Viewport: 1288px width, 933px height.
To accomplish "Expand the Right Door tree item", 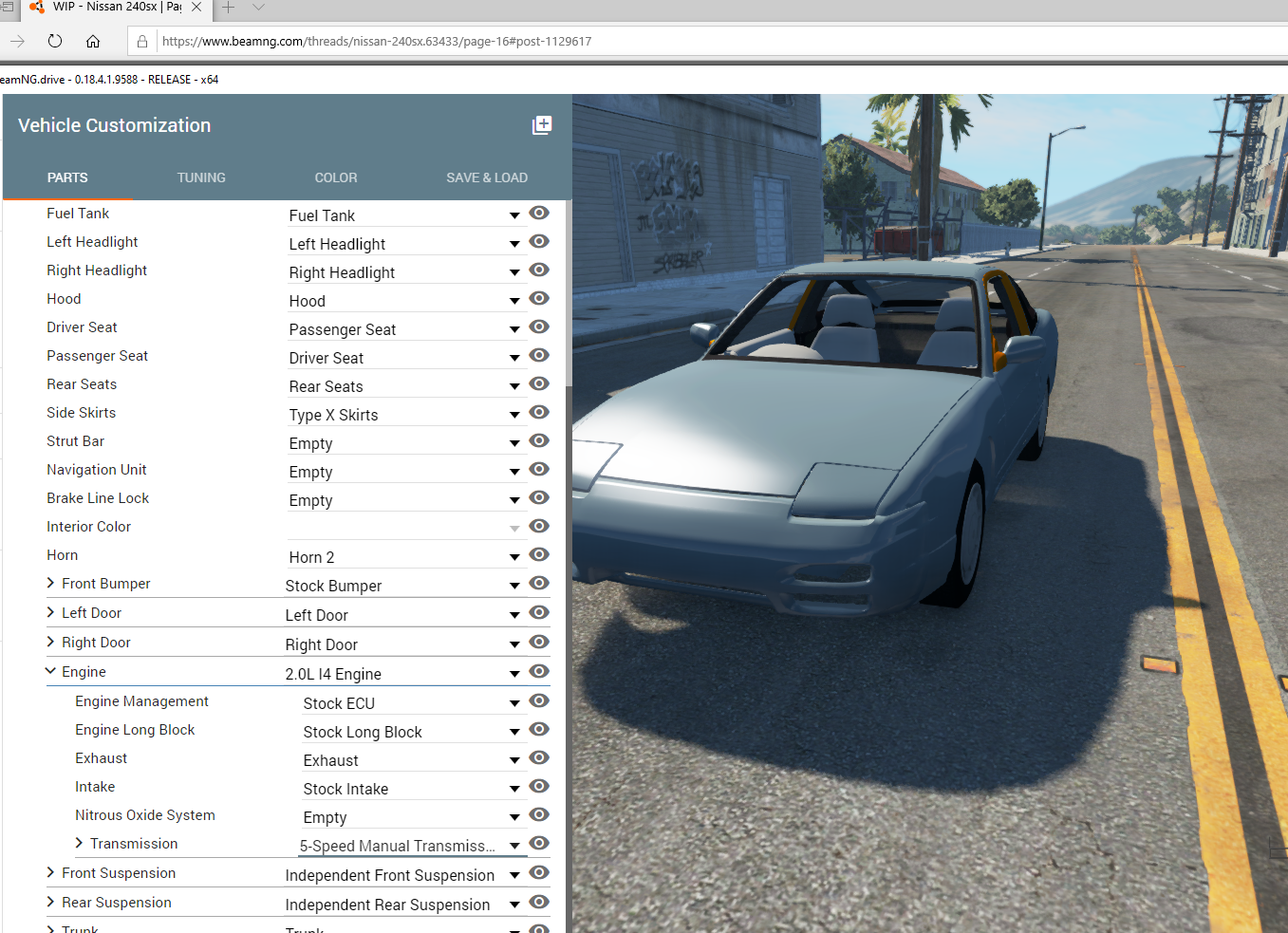I will click(x=50, y=643).
